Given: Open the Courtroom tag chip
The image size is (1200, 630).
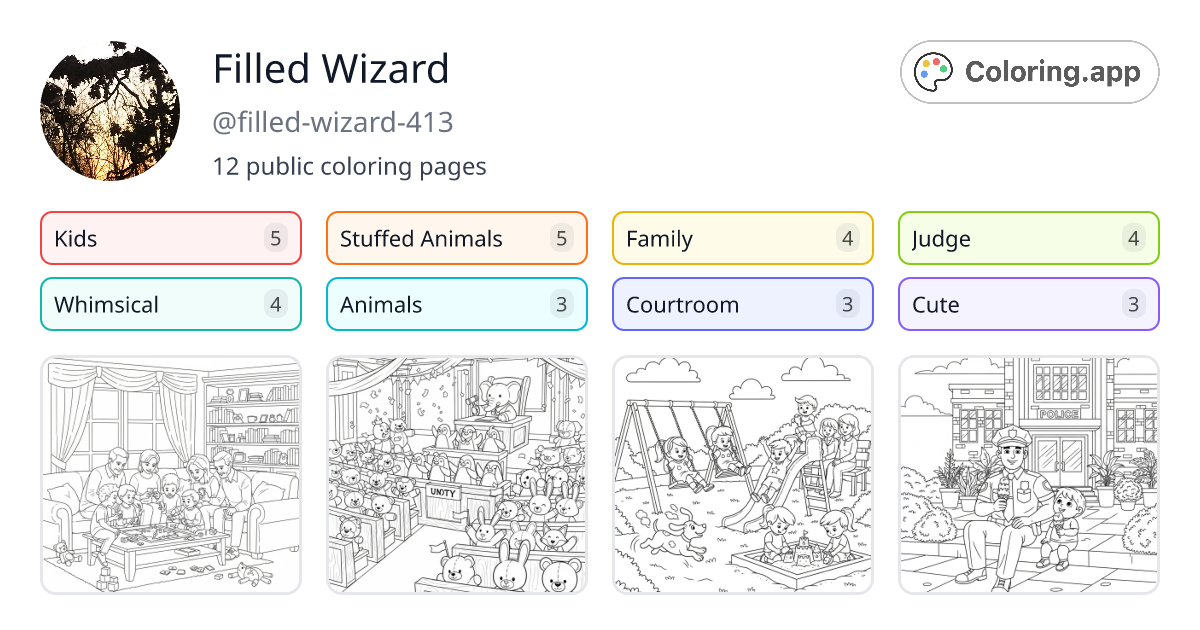Looking at the screenshot, I should (742, 304).
